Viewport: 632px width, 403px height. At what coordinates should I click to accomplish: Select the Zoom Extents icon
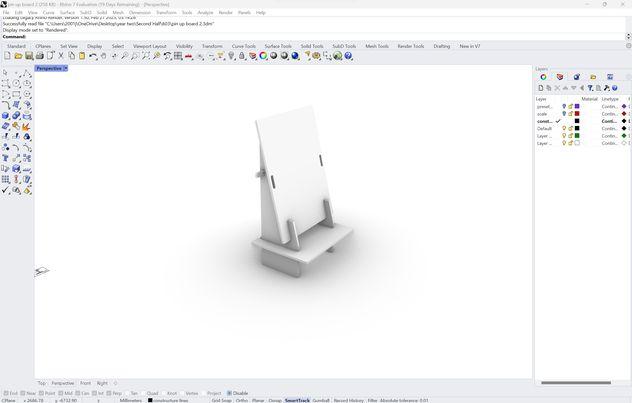click(x=146, y=56)
